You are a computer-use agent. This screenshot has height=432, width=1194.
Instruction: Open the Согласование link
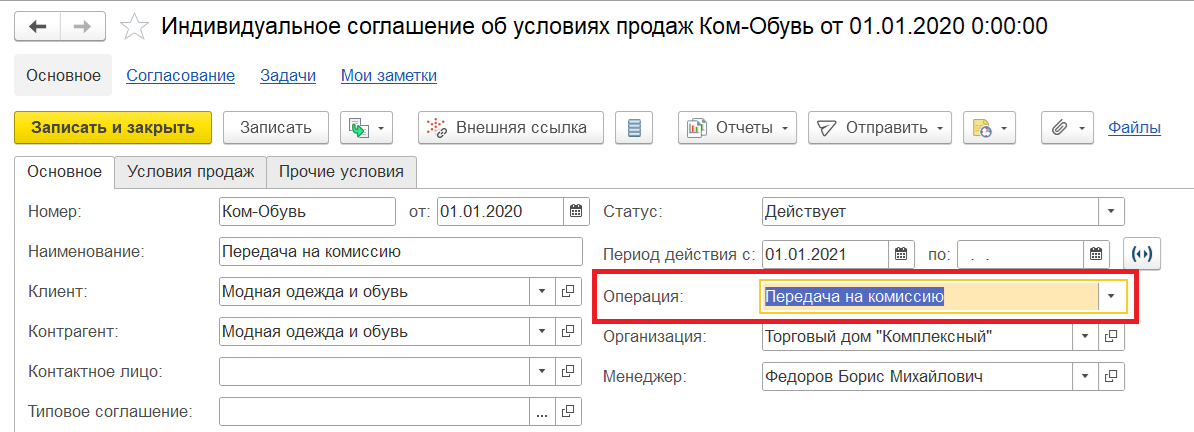(180, 75)
